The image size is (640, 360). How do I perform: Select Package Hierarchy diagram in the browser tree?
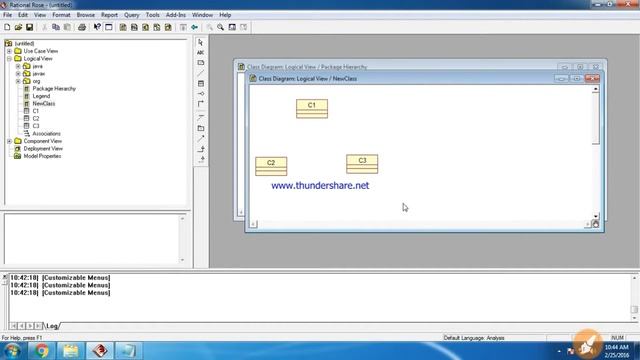click(54, 89)
